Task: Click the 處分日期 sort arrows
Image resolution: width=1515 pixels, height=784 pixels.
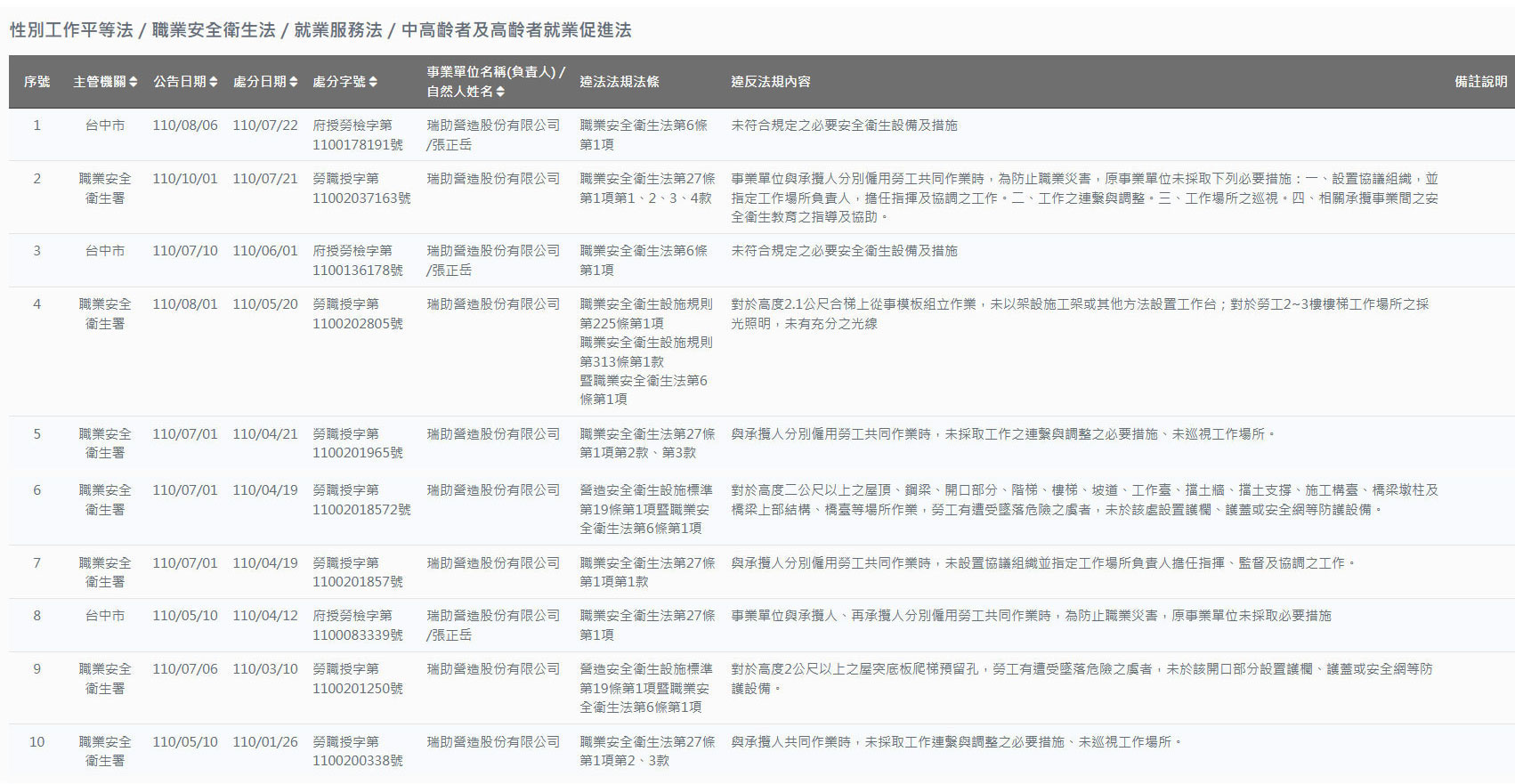Action: pos(294,82)
